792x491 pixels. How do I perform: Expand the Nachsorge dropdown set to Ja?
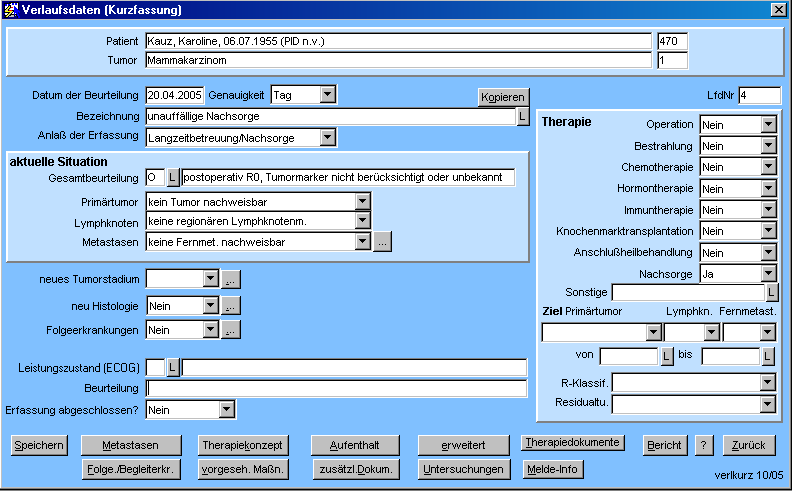768,273
